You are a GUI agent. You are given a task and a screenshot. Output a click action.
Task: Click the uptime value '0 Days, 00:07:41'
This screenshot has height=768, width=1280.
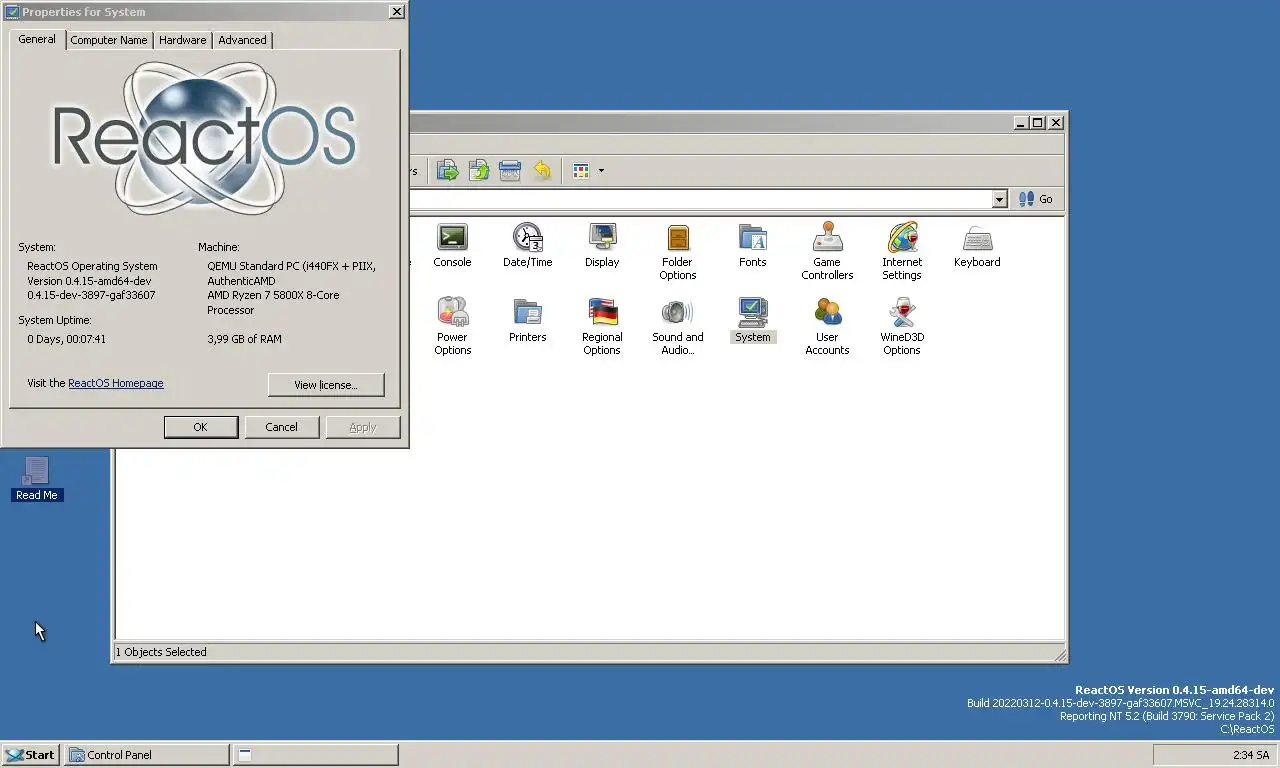pos(66,339)
